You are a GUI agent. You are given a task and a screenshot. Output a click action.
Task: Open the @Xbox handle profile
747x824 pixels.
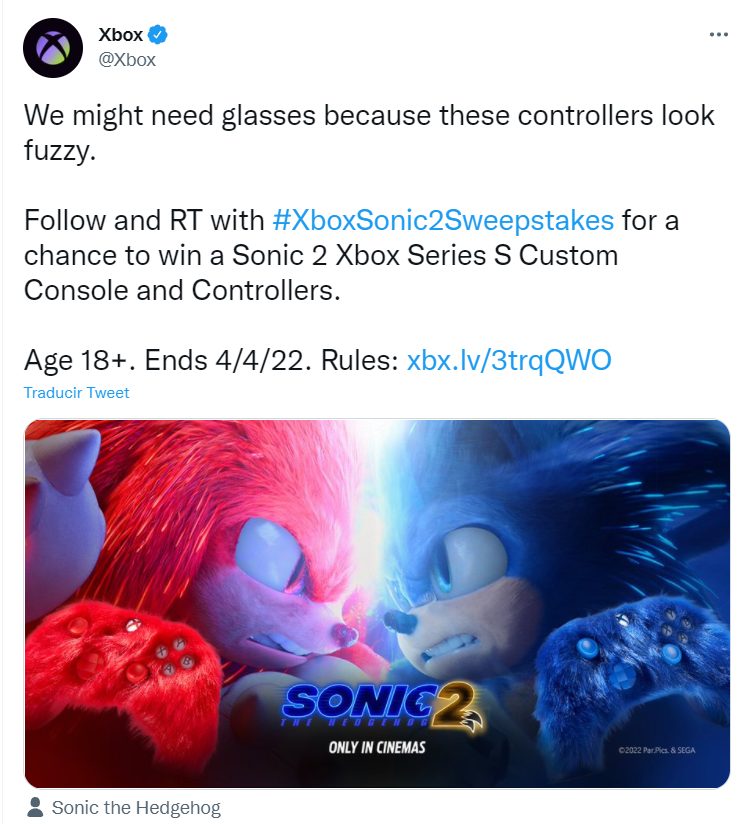[127, 59]
